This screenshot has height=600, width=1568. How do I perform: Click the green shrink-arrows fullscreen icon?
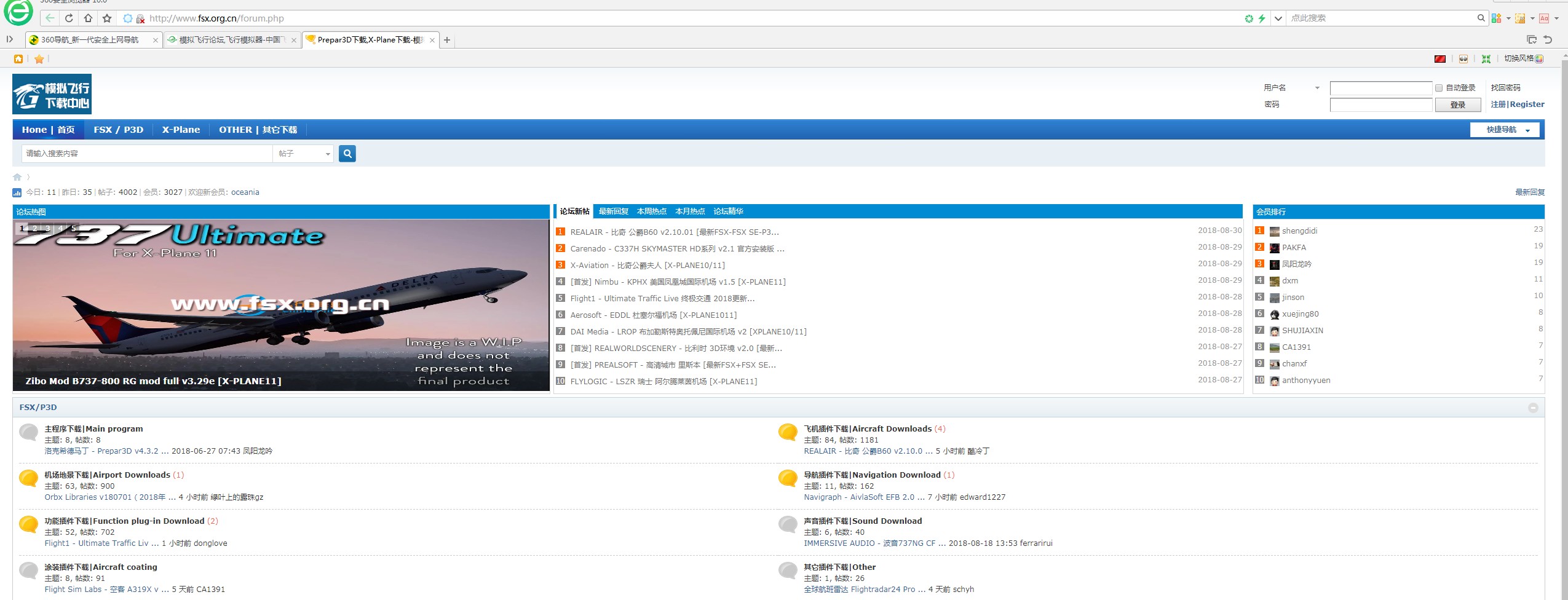click(1486, 59)
